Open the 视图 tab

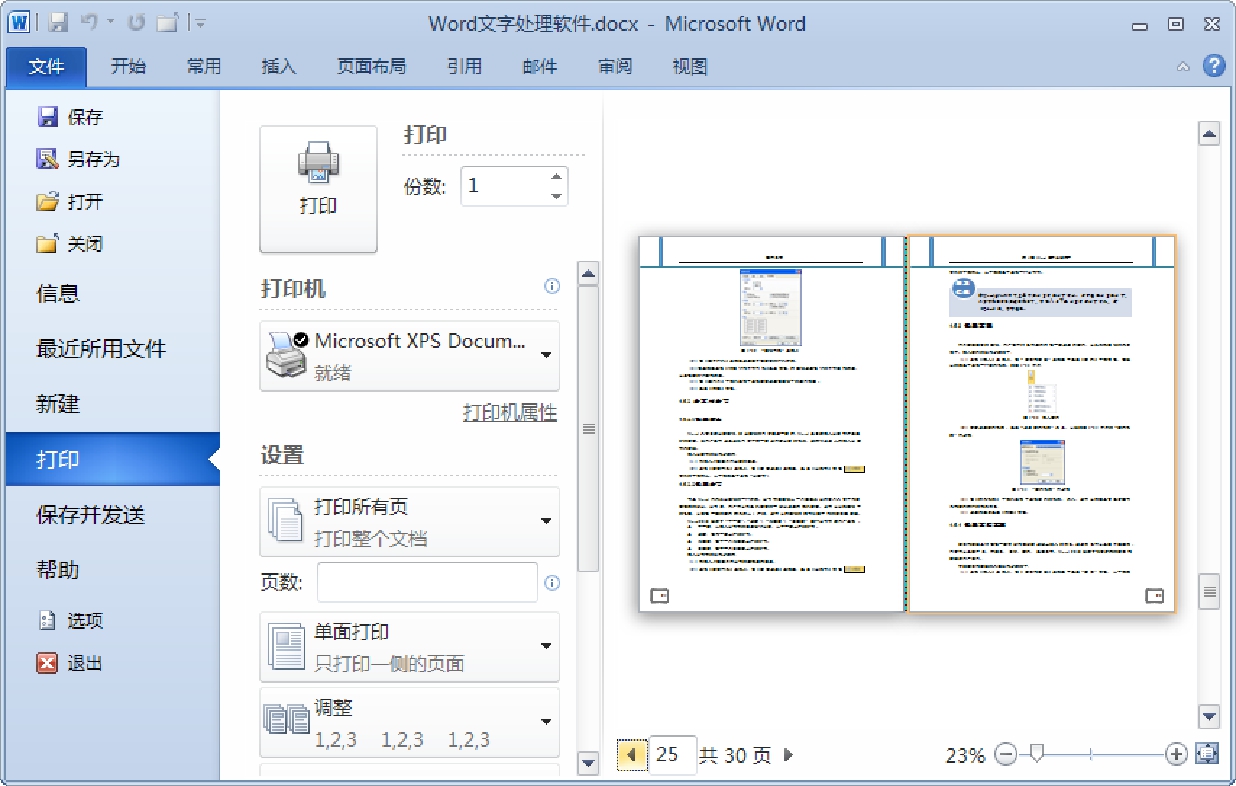coord(690,66)
